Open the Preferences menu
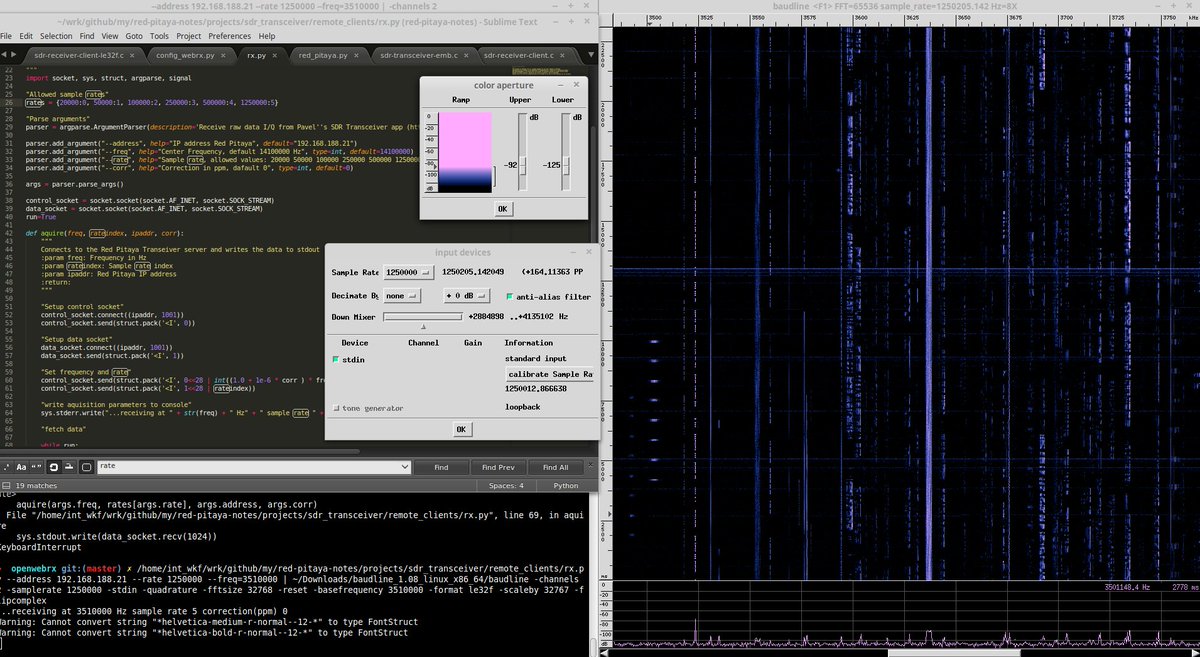This screenshot has height=657, width=1200. point(229,36)
